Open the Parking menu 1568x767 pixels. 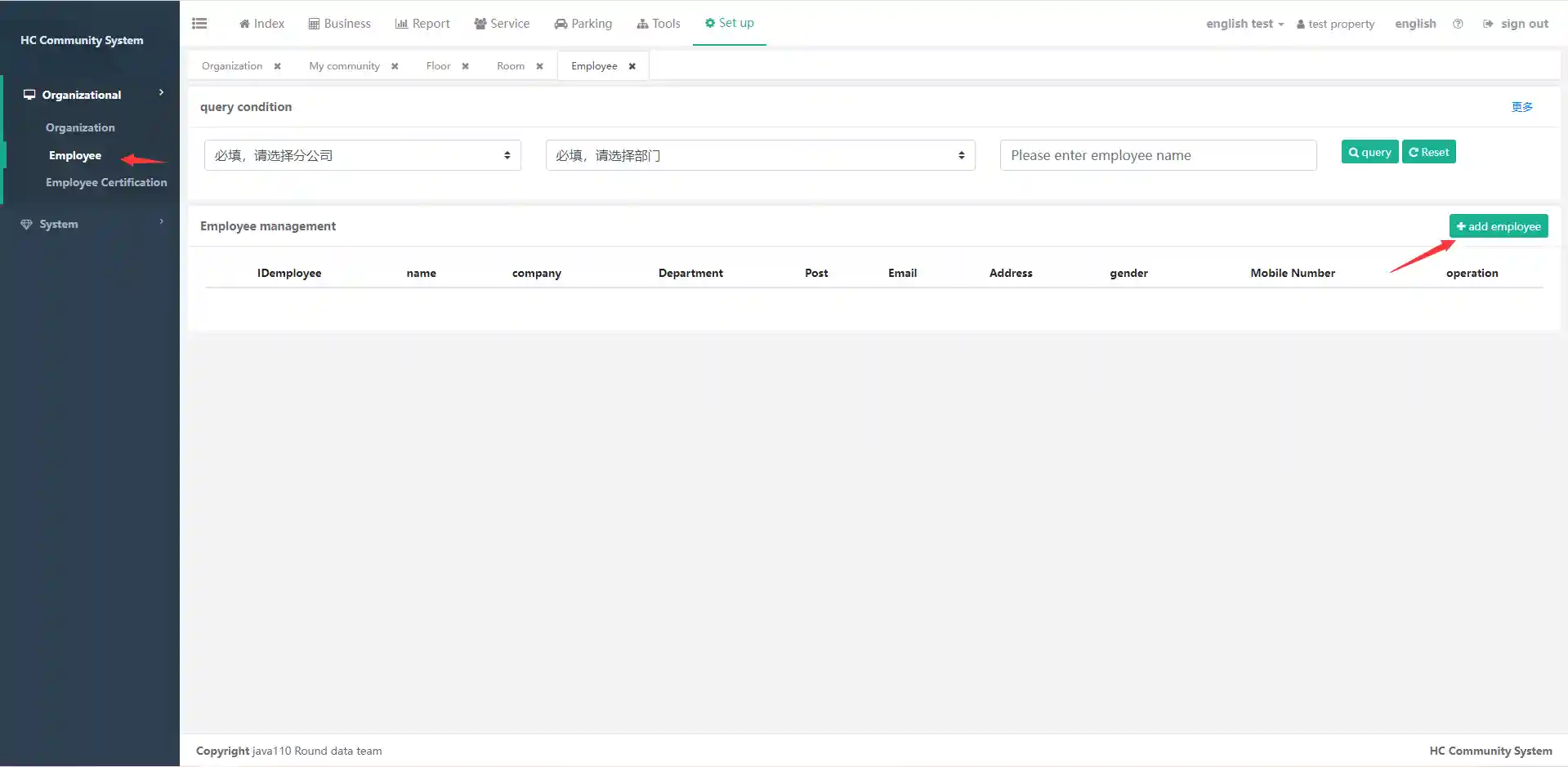(x=583, y=24)
